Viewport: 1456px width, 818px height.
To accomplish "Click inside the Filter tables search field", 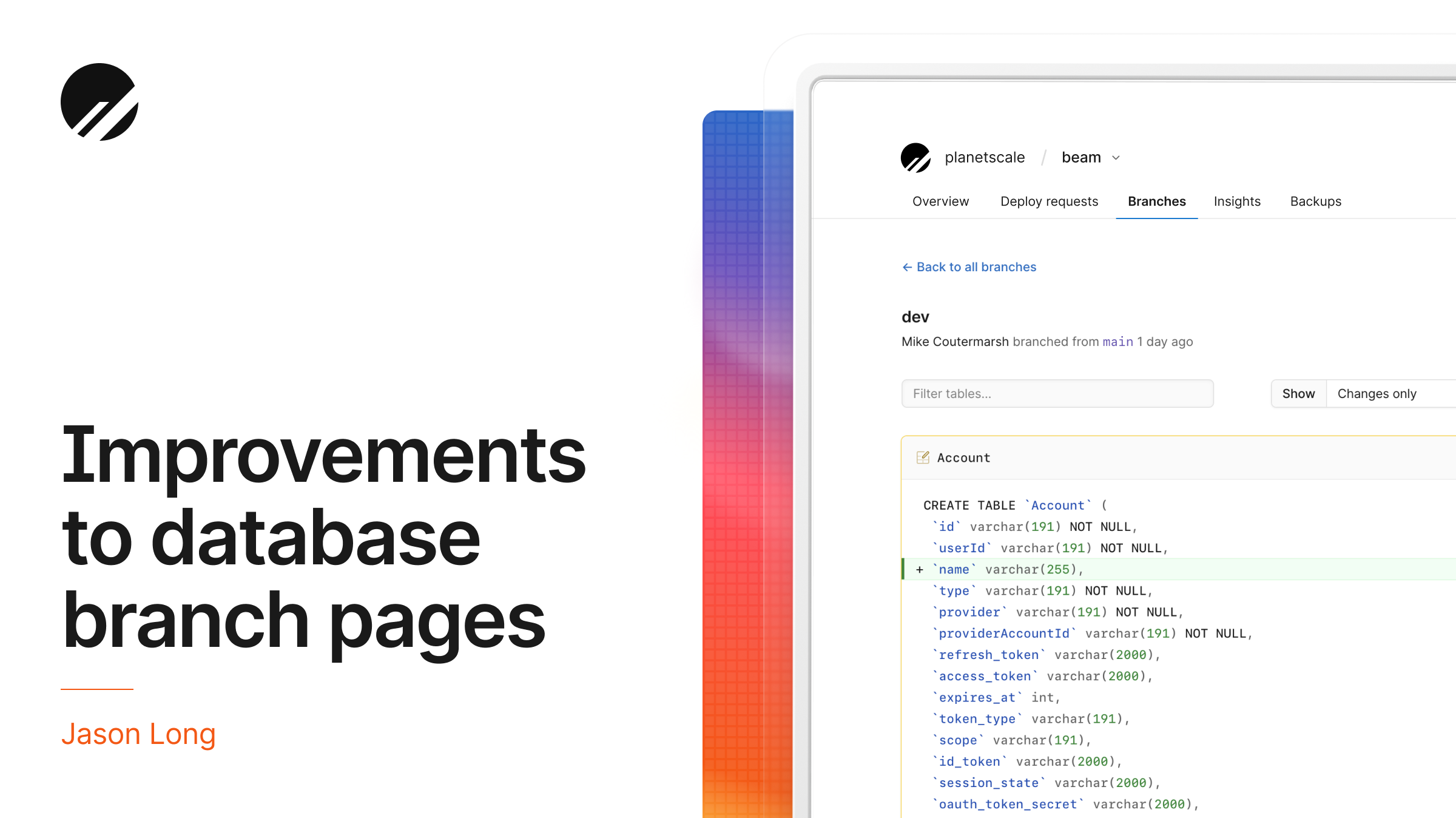I will [1057, 393].
